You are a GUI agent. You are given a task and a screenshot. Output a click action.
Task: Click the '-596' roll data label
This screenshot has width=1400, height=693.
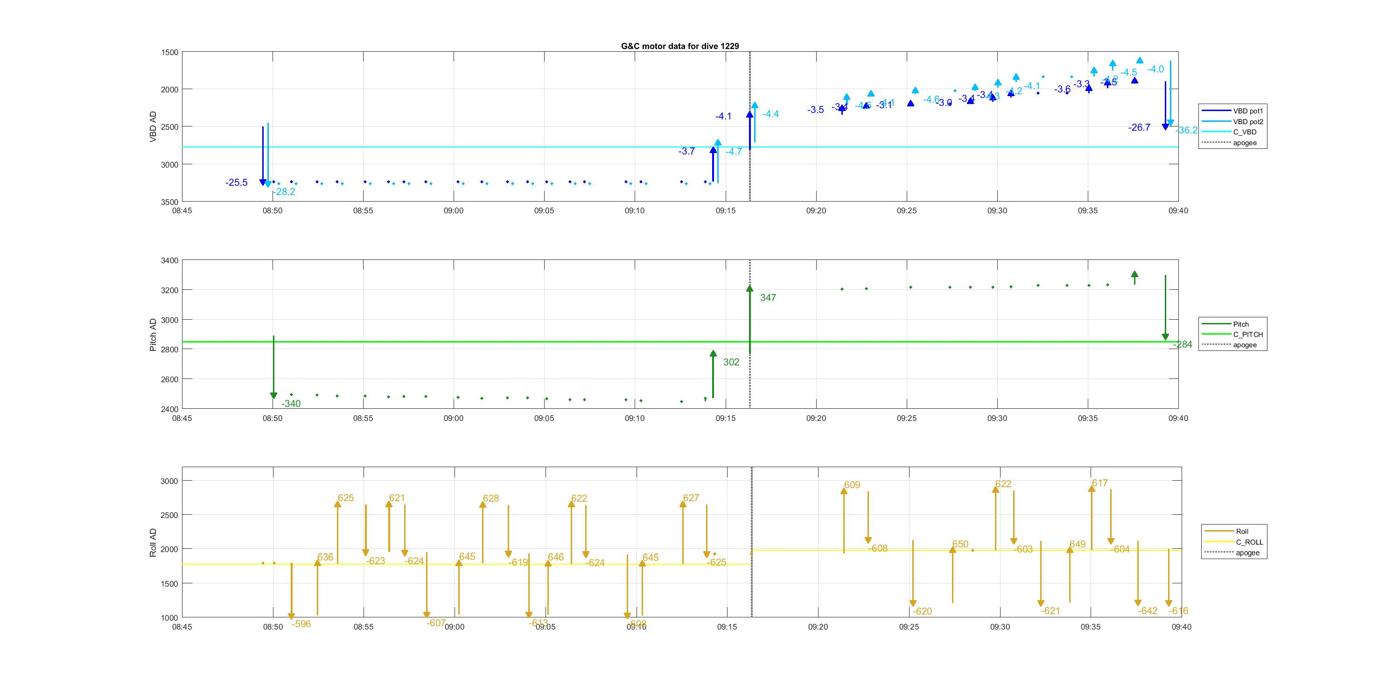pos(301,624)
